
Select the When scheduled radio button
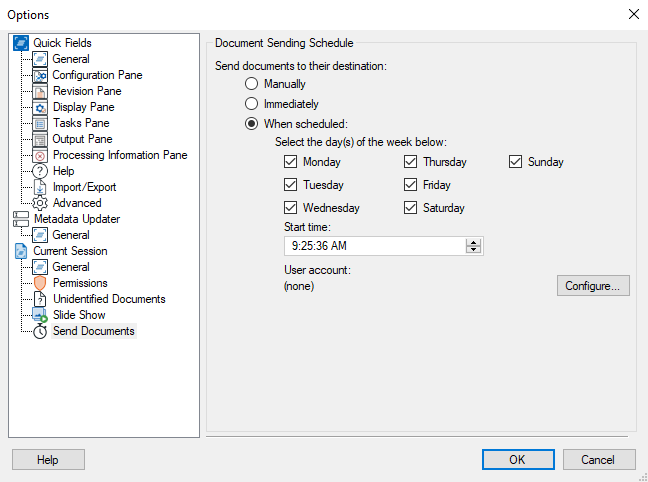tap(251, 124)
